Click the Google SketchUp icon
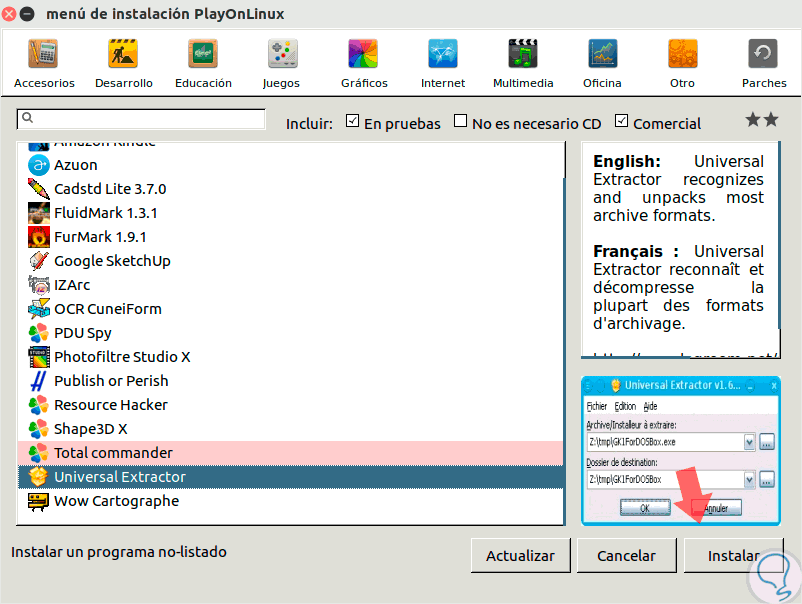The height and width of the screenshot is (604, 802). click(38, 261)
